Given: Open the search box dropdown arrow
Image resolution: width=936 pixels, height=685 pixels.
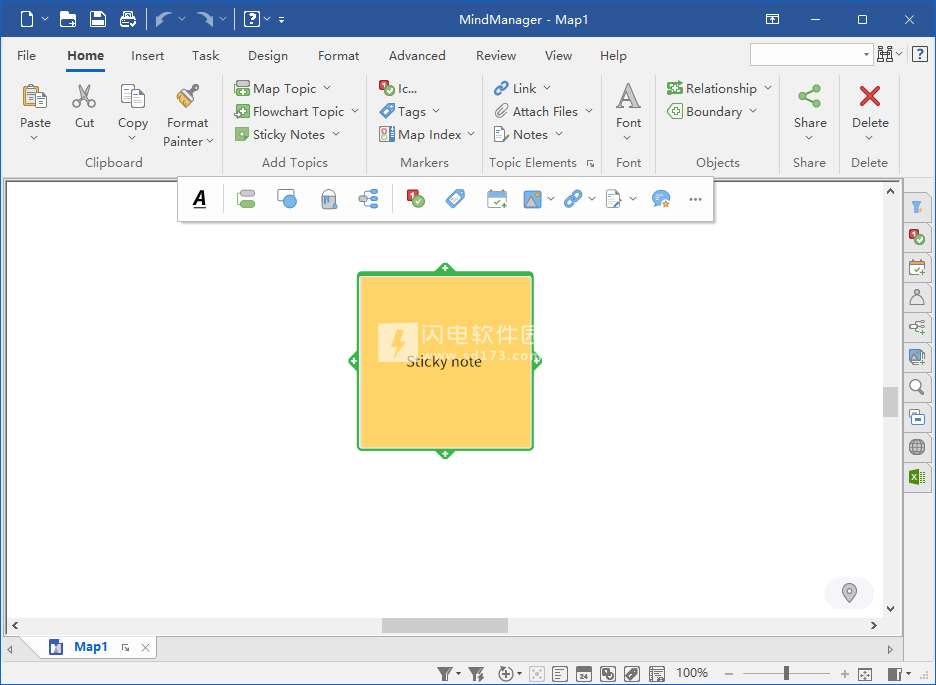Looking at the screenshot, I should (866, 54).
